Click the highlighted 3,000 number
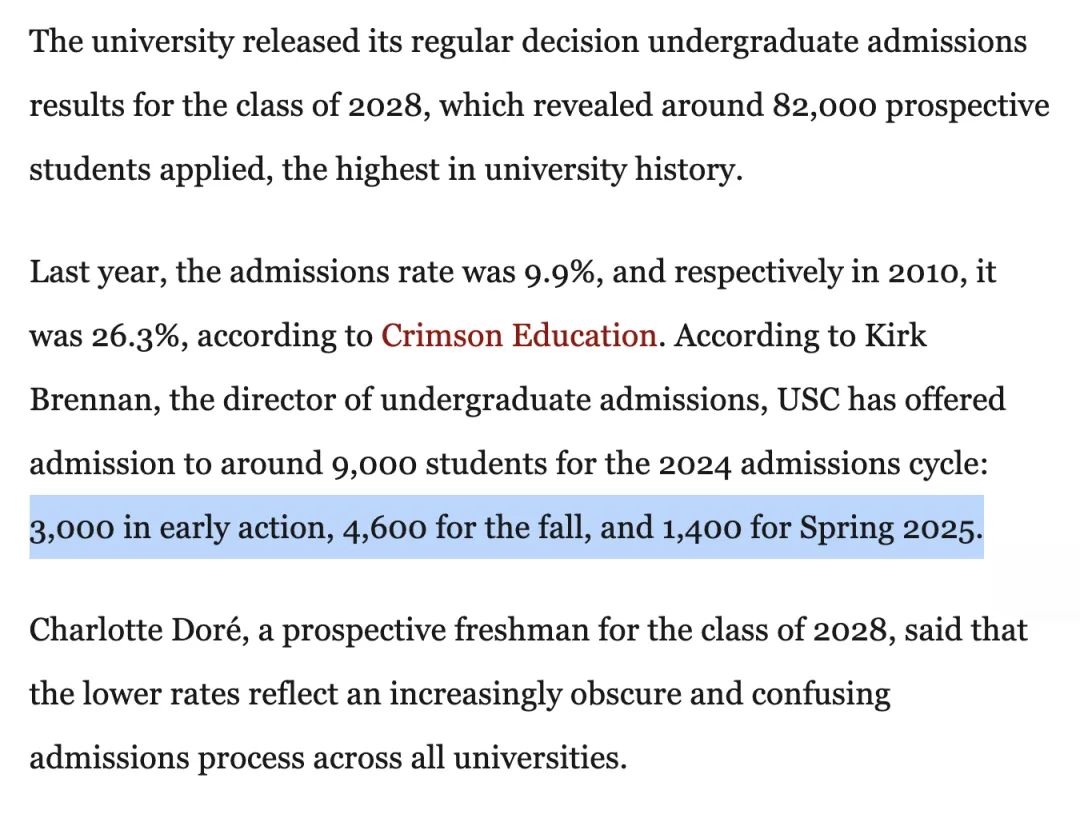Image resolution: width=1080 pixels, height=814 pixels. click(71, 528)
